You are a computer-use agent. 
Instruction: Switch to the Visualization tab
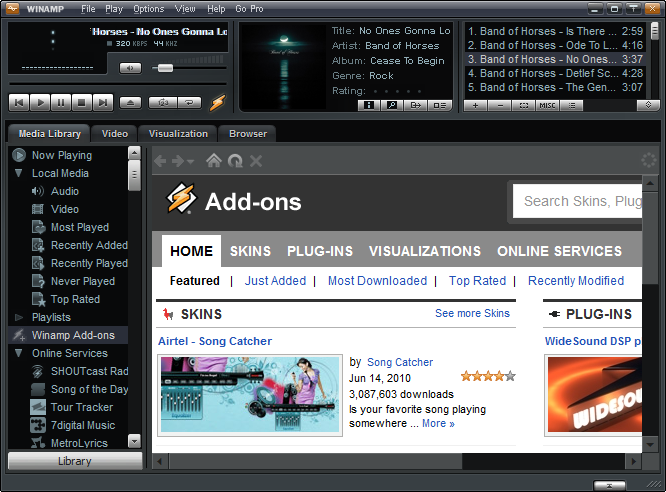178,133
